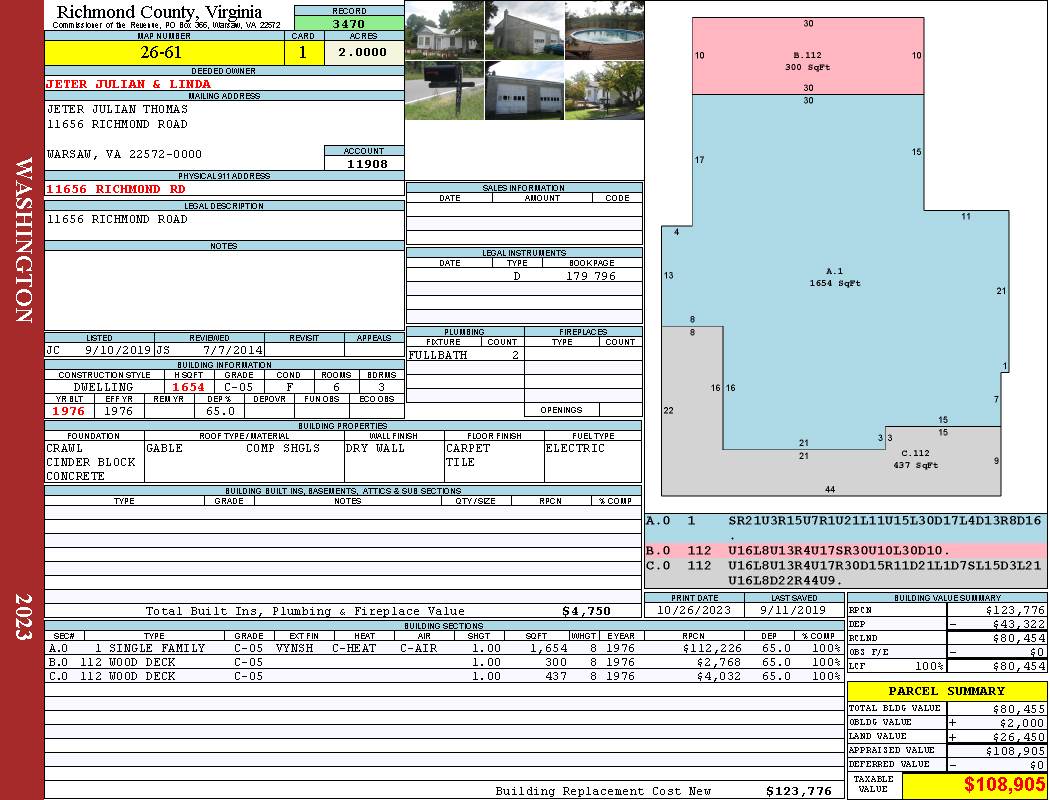Click the $4,750 built ins total value
The image size is (1050, 800).
[x=587, y=611]
